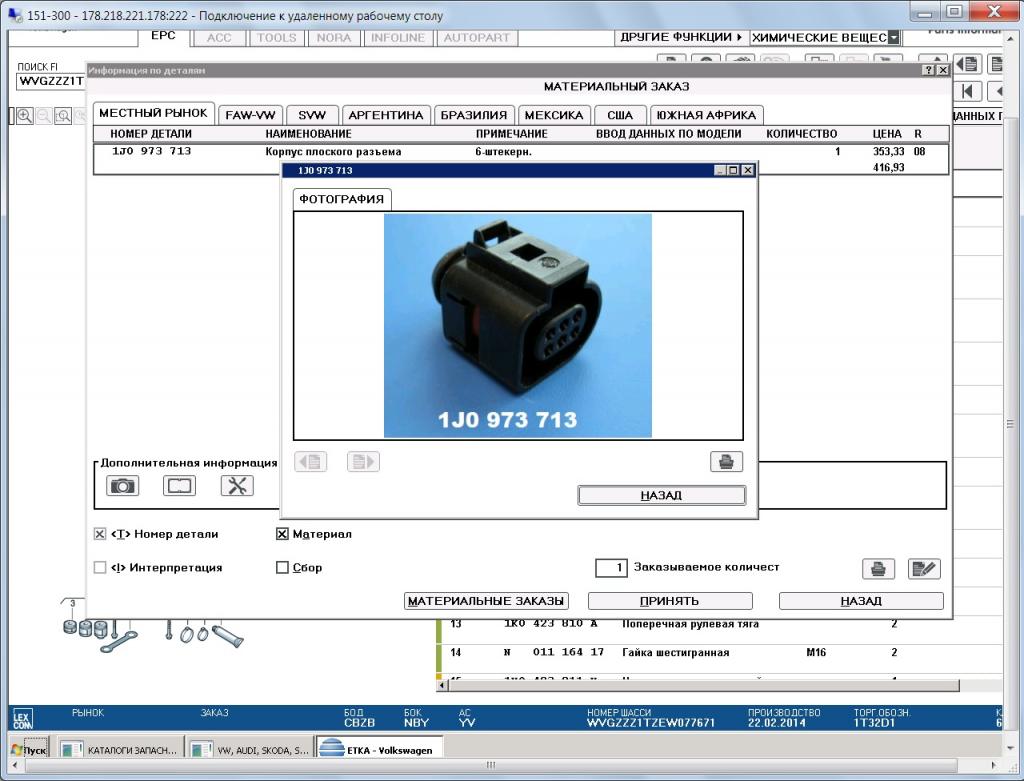Viewport: 1024px width, 781px height.
Task: Enable the Сбор checkbox
Action: (x=282, y=568)
